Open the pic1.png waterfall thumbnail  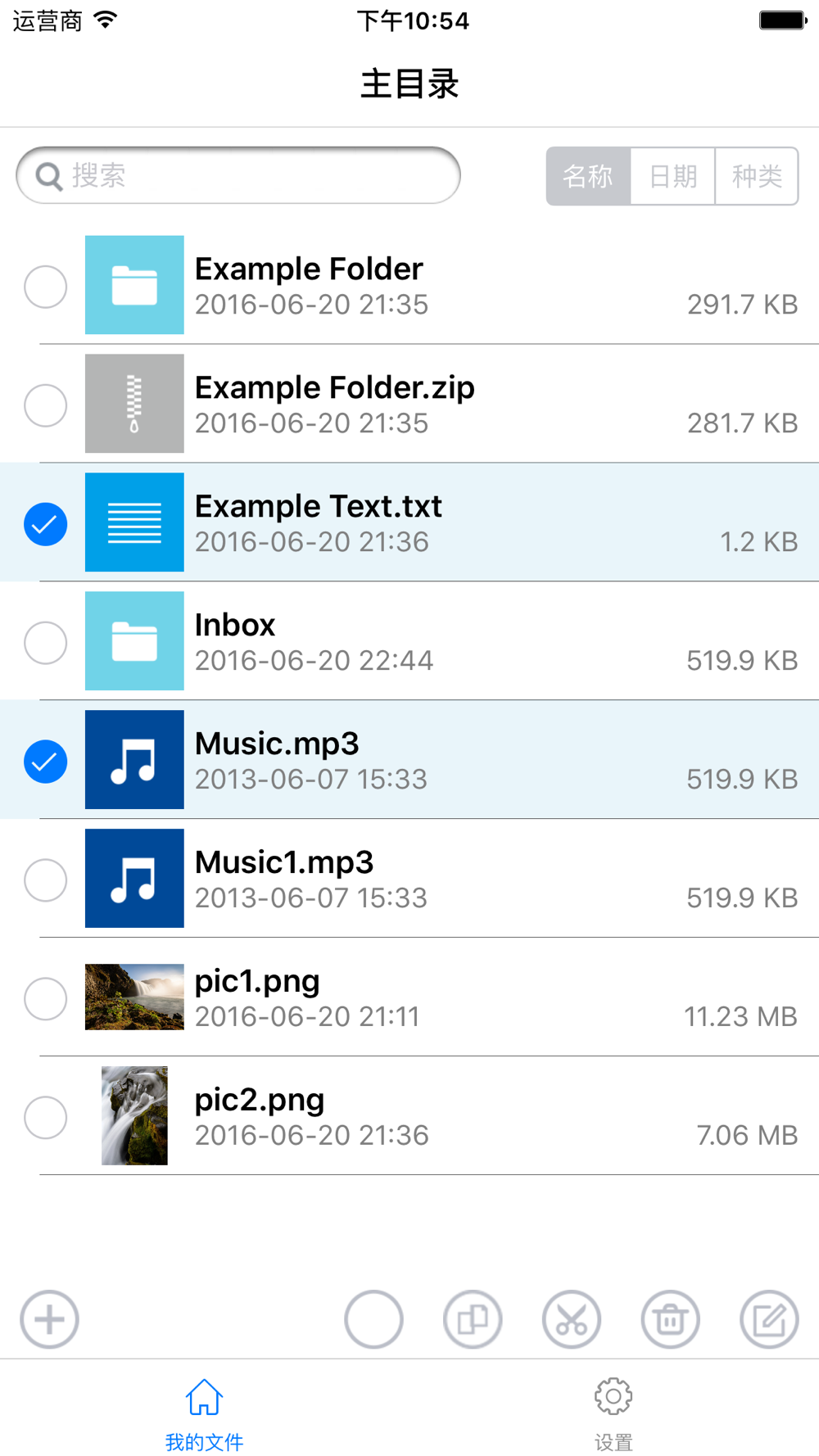[134, 997]
